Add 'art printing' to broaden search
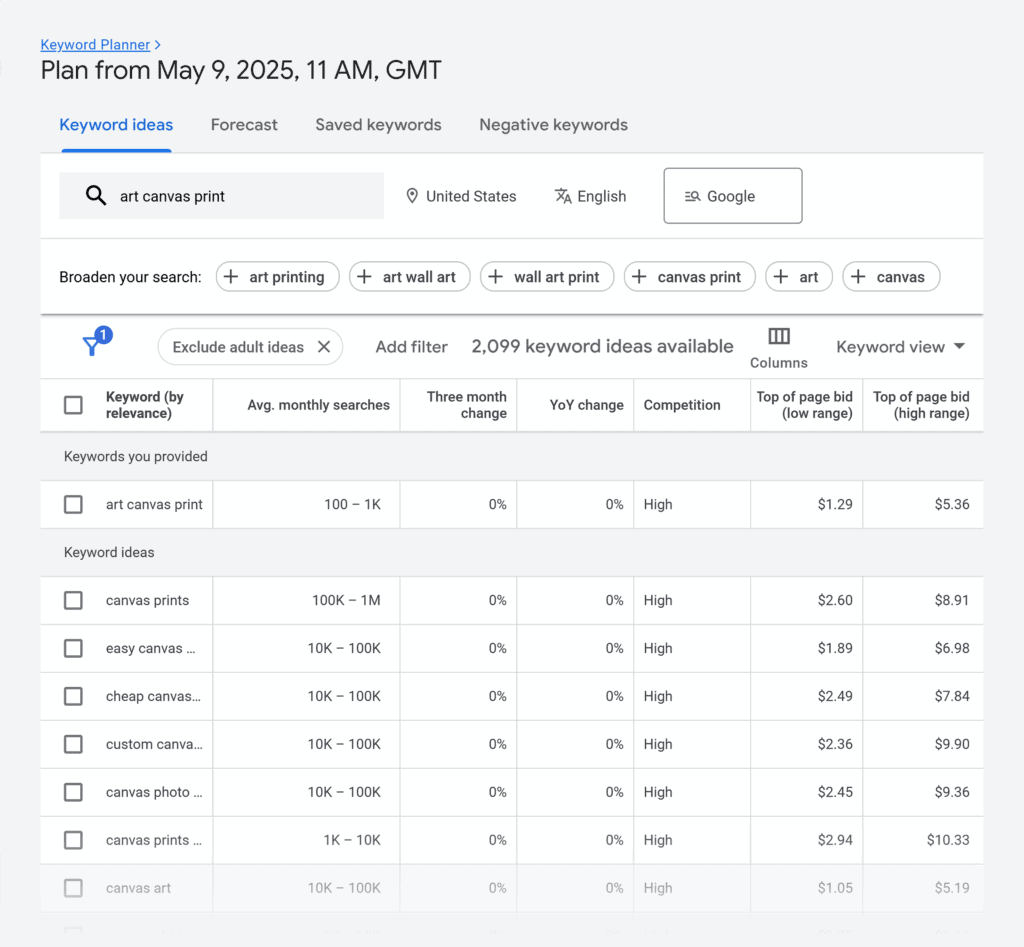Viewport: 1024px width, 947px height. 277,277
